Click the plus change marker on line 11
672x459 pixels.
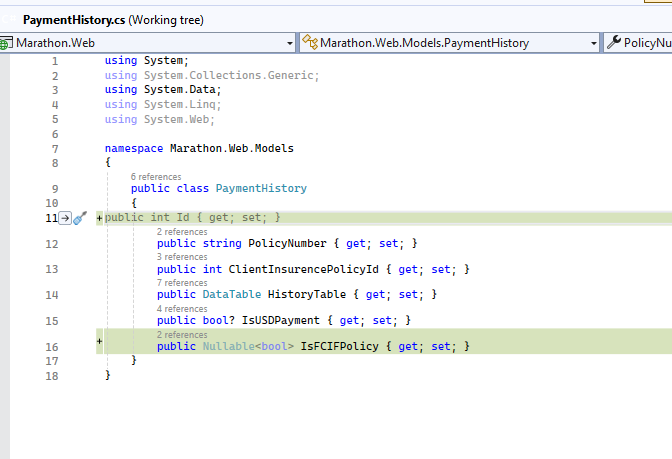tap(100, 218)
